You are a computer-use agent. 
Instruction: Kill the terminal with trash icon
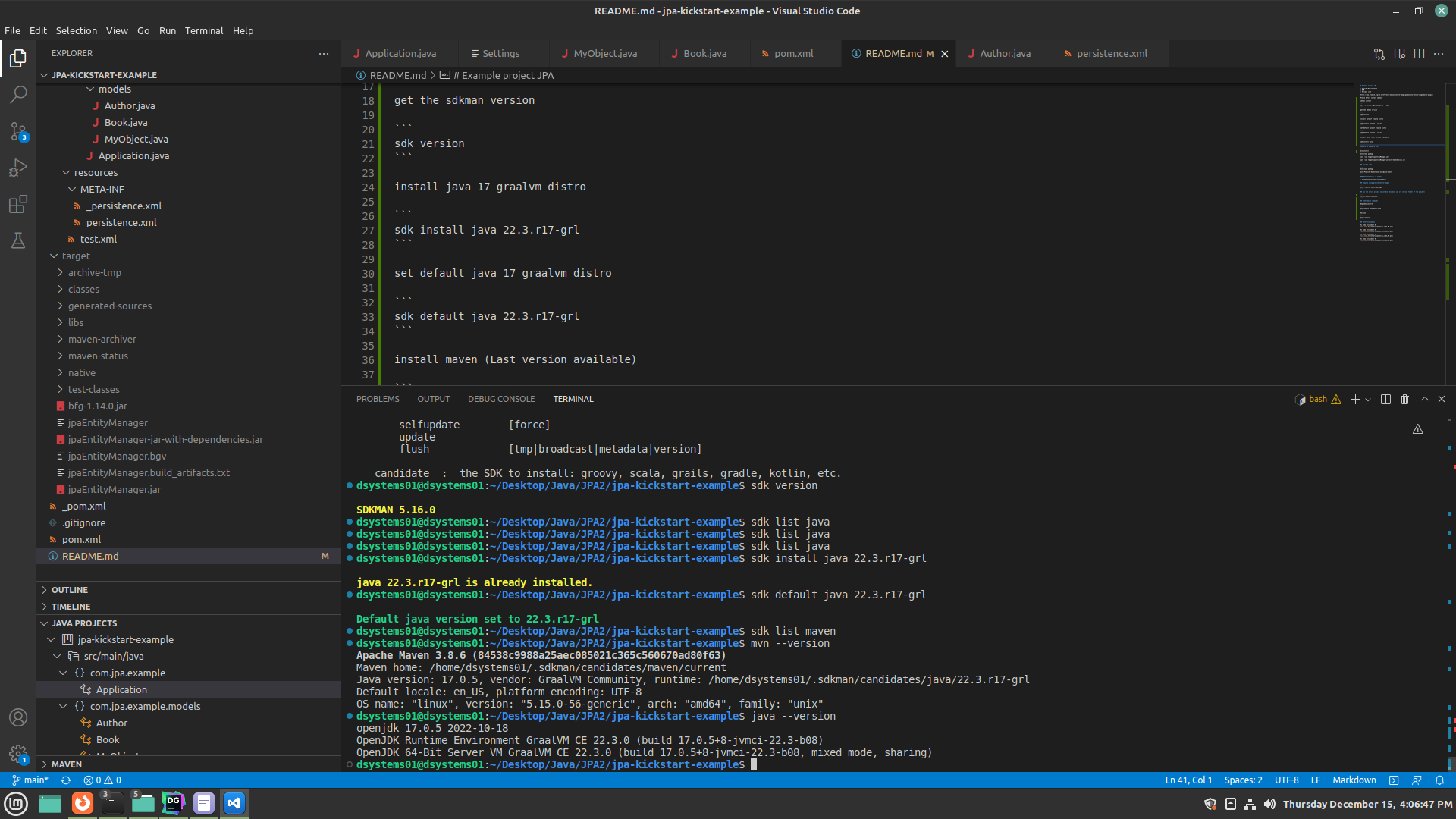1404,399
